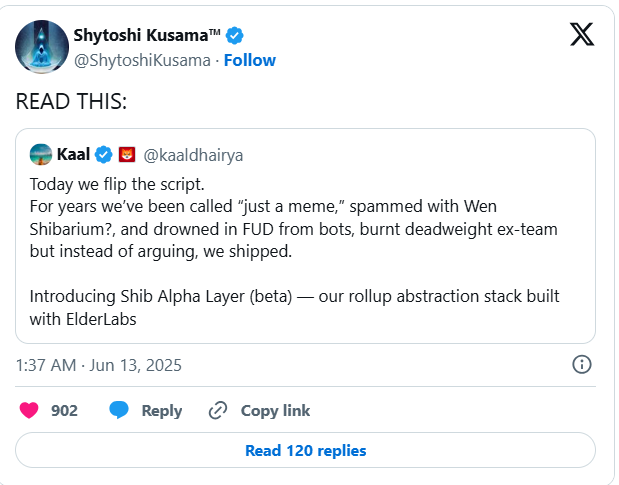Click Shytoshi Kusama's blue verified badge

tap(235, 36)
